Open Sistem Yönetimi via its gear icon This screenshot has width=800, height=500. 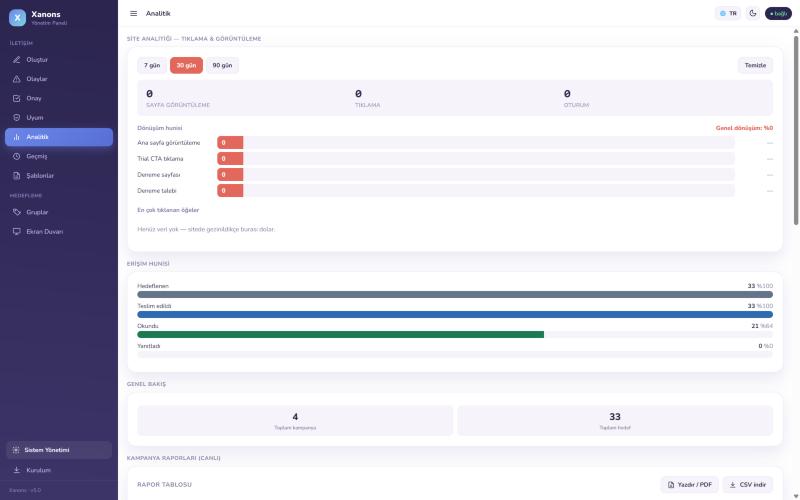[x=16, y=450]
